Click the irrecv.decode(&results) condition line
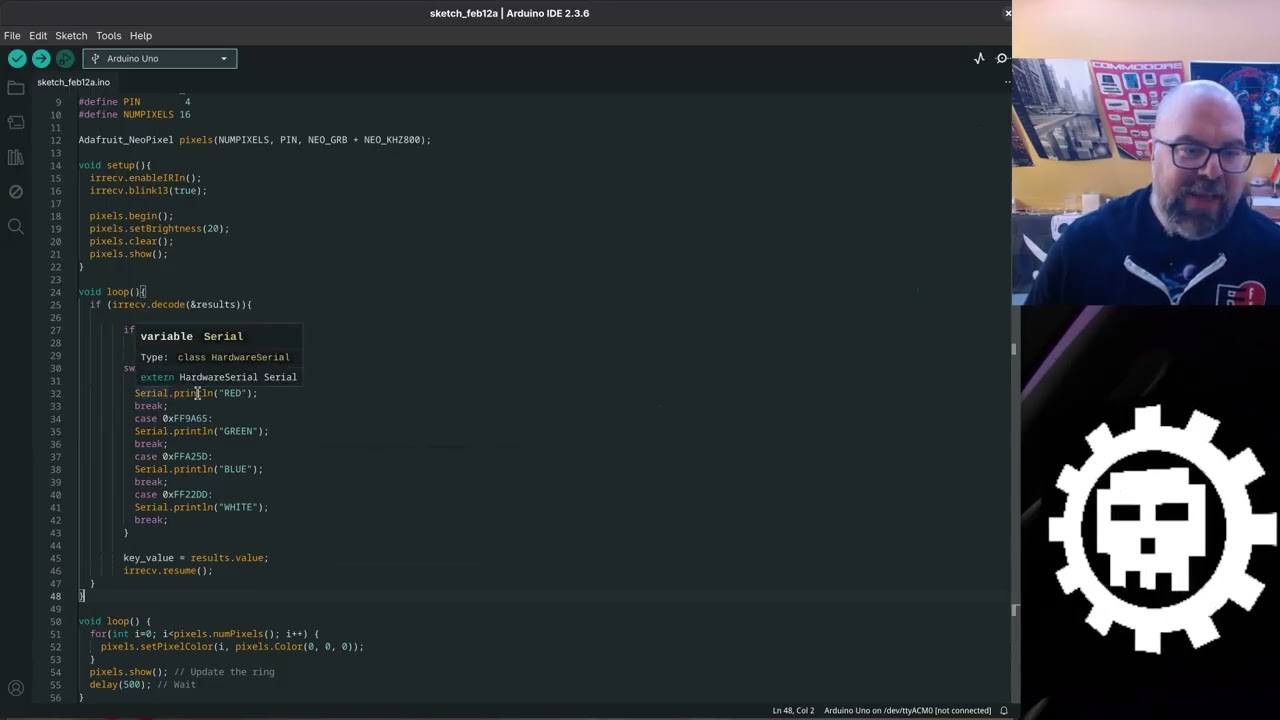 (170, 305)
